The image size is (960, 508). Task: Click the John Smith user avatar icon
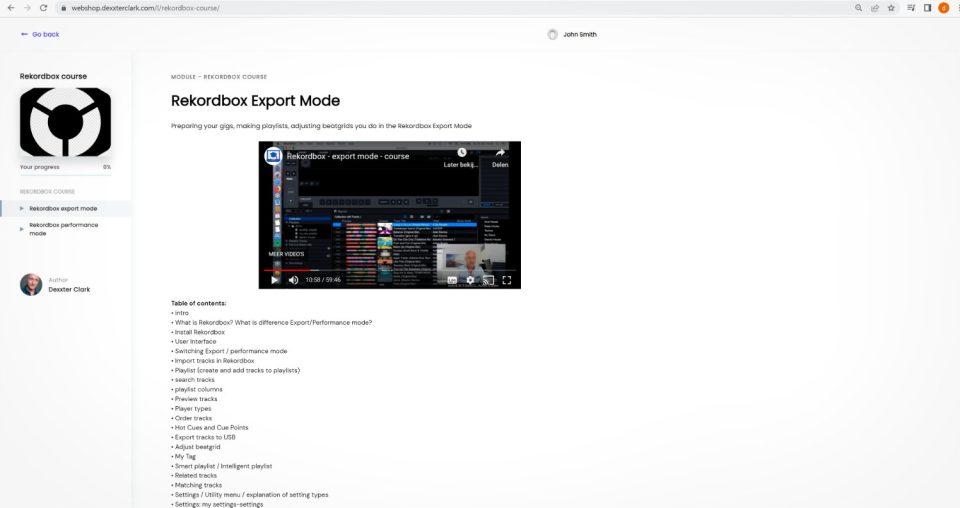pos(552,34)
